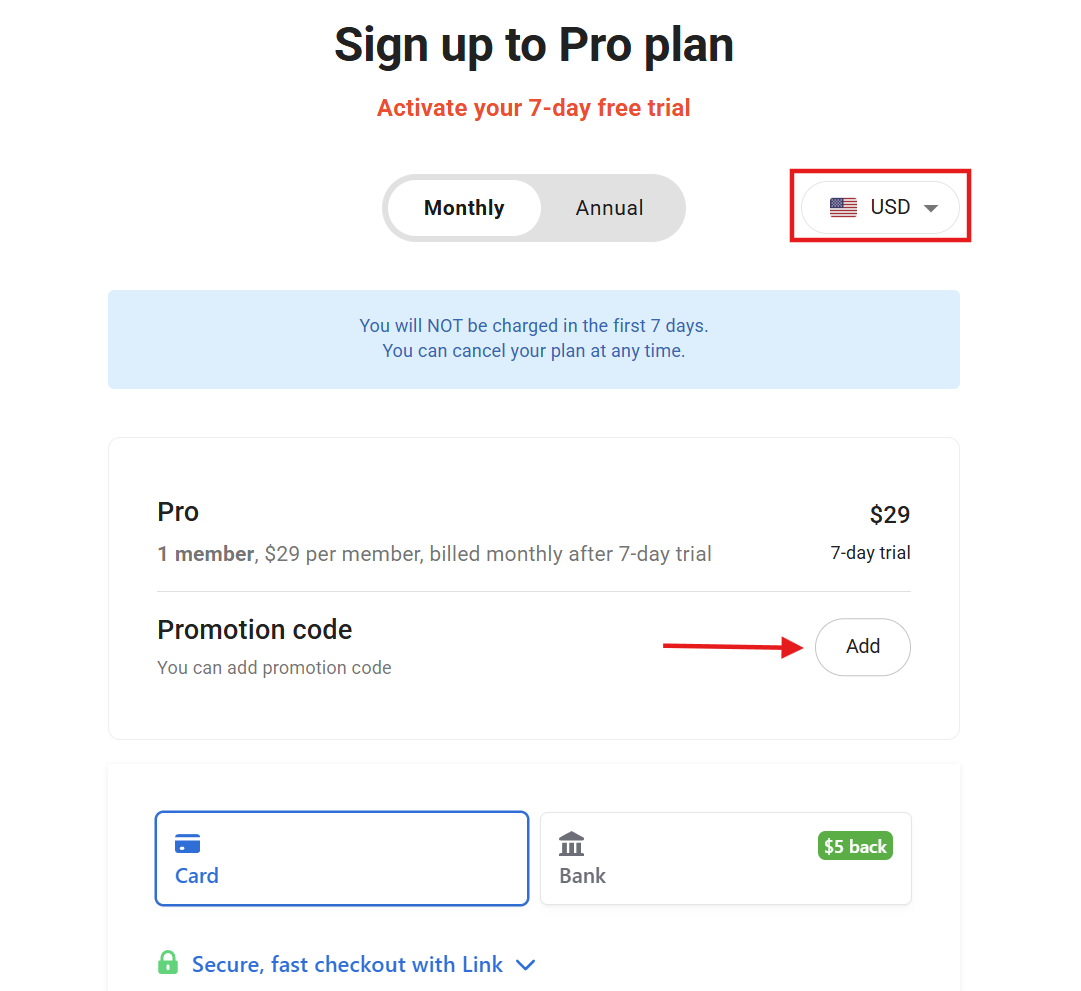Click the credit card icon
The image size is (1081, 991).
point(187,844)
